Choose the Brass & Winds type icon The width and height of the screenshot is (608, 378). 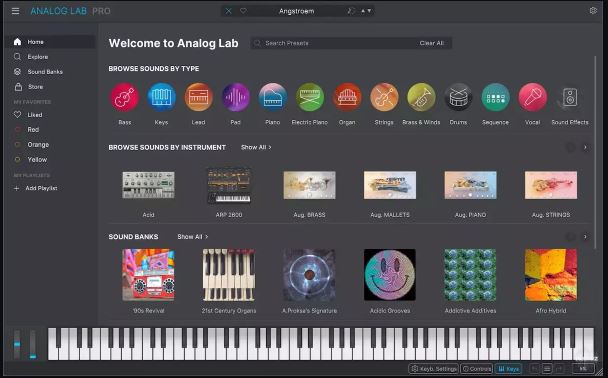coord(421,97)
